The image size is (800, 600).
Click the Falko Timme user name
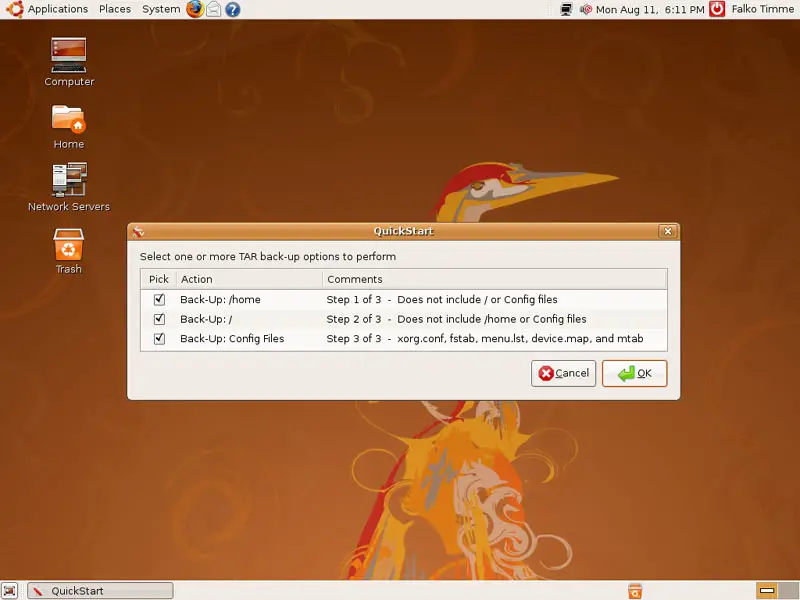tap(763, 9)
